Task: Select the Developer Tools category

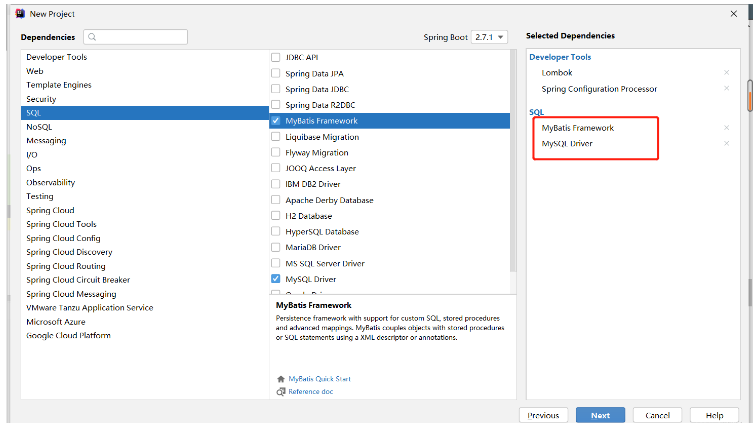Action: click(56, 57)
